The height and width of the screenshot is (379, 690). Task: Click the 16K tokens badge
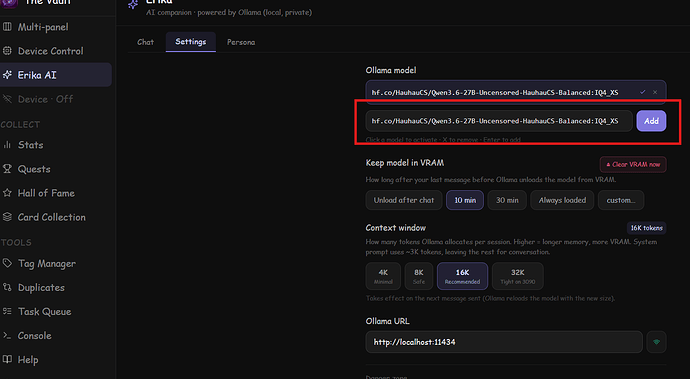pos(646,228)
